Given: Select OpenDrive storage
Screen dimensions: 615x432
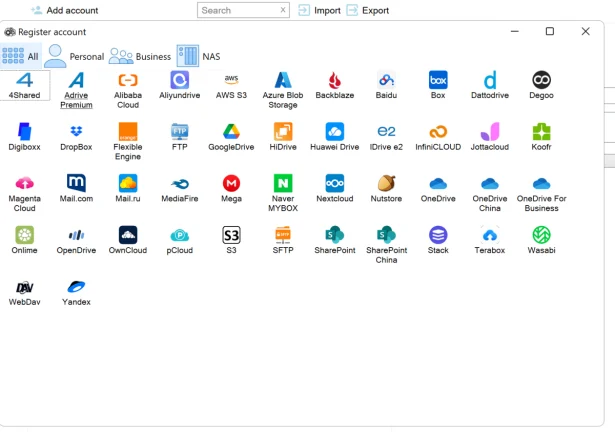Looking at the screenshot, I should coord(76,240).
